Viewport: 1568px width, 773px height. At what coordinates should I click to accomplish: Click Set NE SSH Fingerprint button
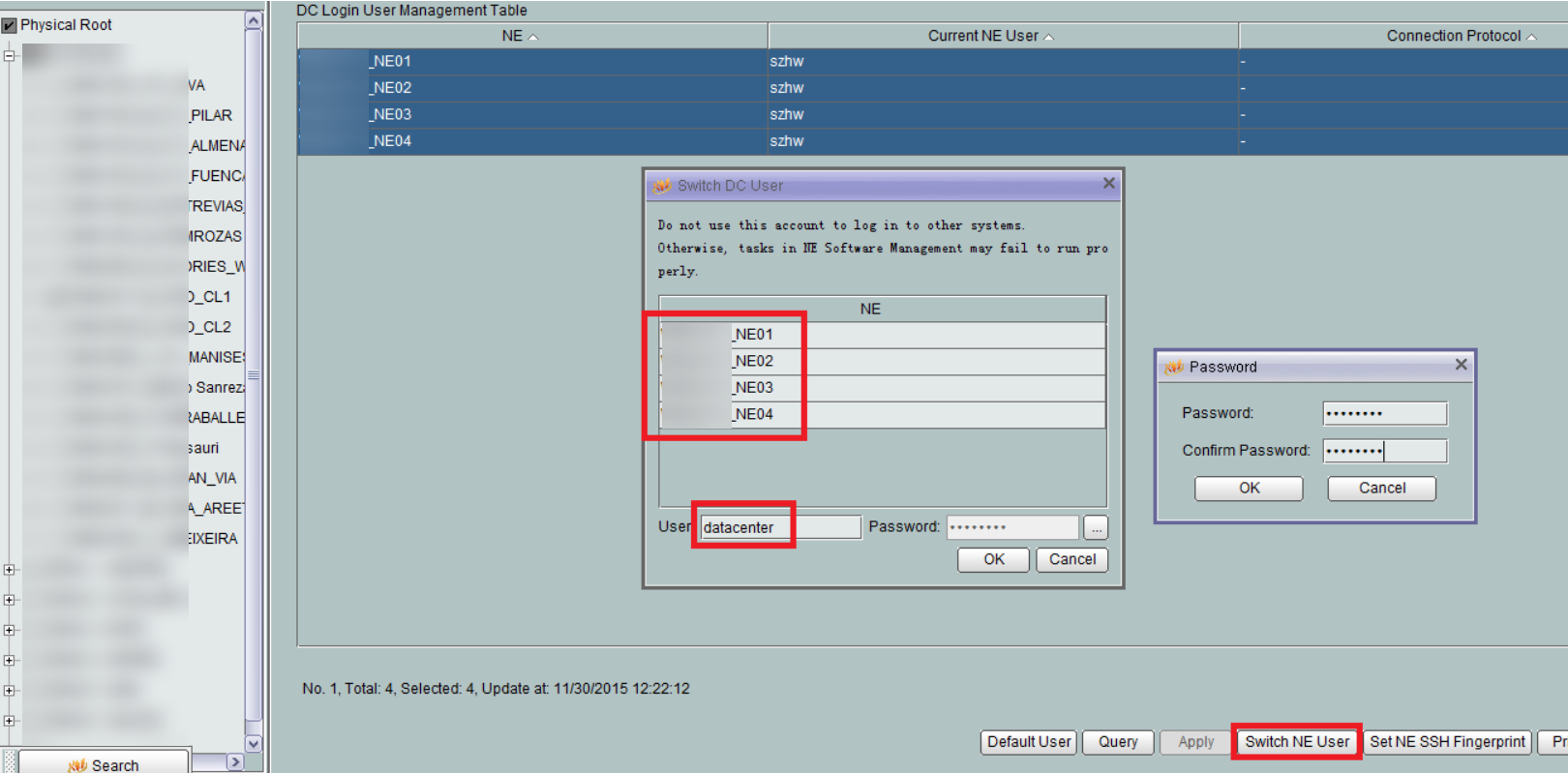pyautogui.click(x=1447, y=742)
